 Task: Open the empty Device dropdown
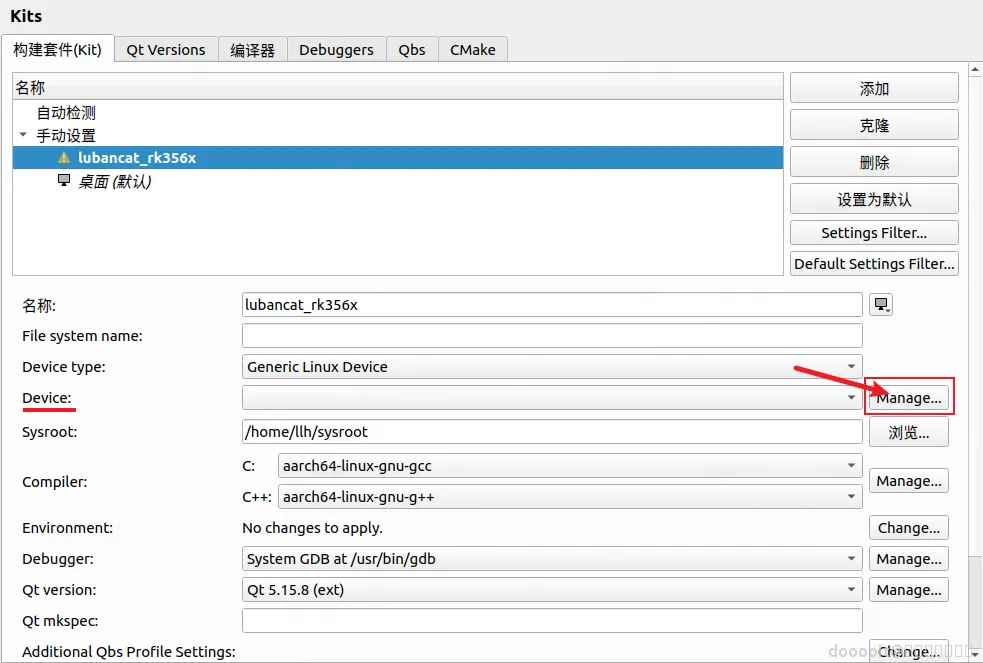[552, 397]
